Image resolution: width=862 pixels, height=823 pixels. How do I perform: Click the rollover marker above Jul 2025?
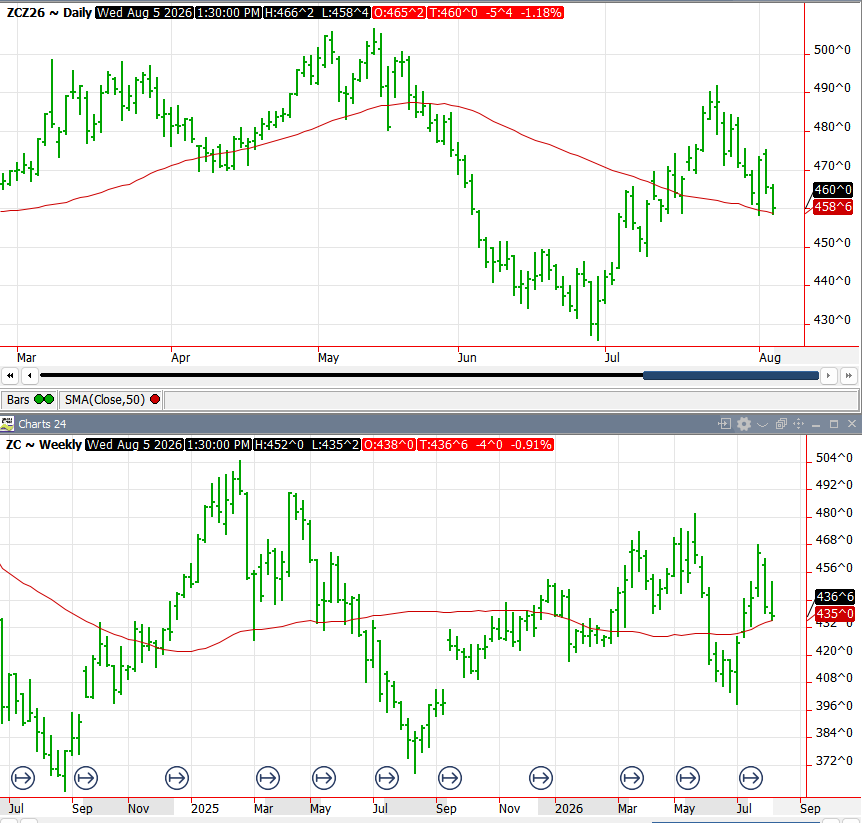(387, 778)
